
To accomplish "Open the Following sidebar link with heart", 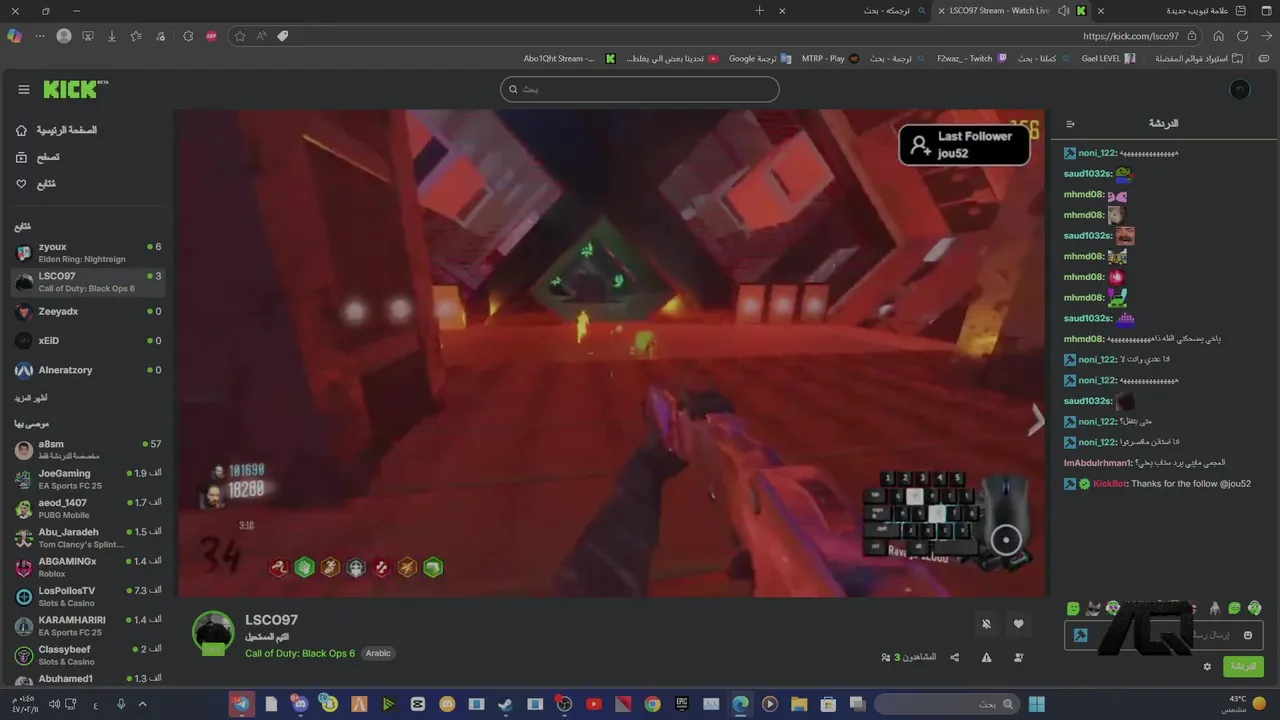I will pos(35,184).
